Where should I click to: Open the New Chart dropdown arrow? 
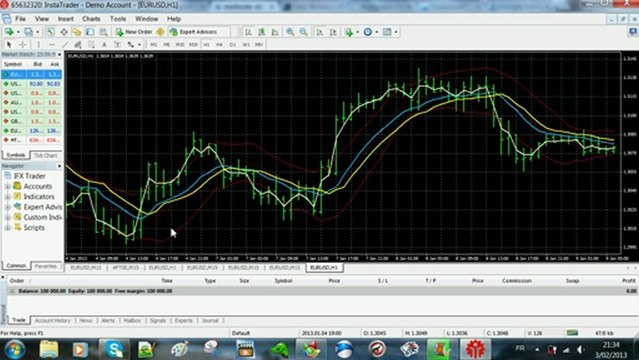pyautogui.click(x=18, y=32)
